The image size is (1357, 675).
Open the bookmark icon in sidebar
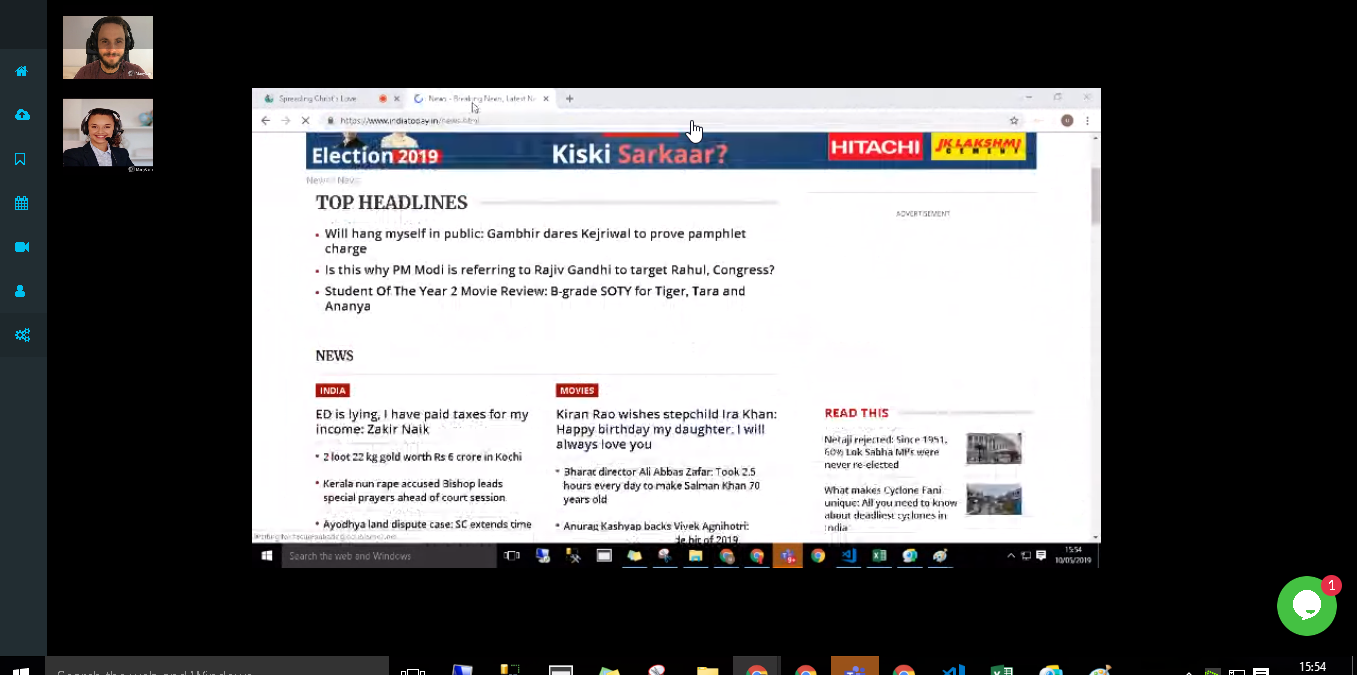(x=20, y=159)
